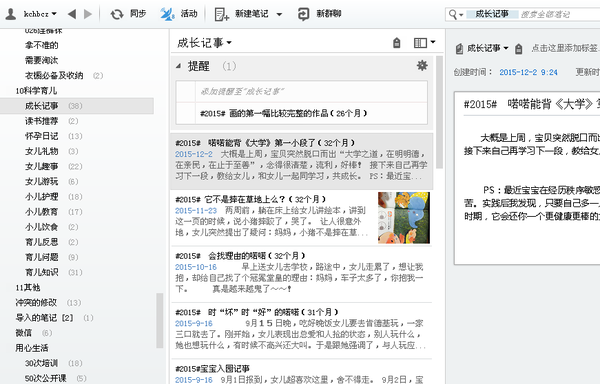Select notebook 育儿知识
Image resolution: width=600 pixels, height=384 pixels.
pyautogui.click(x=42, y=272)
